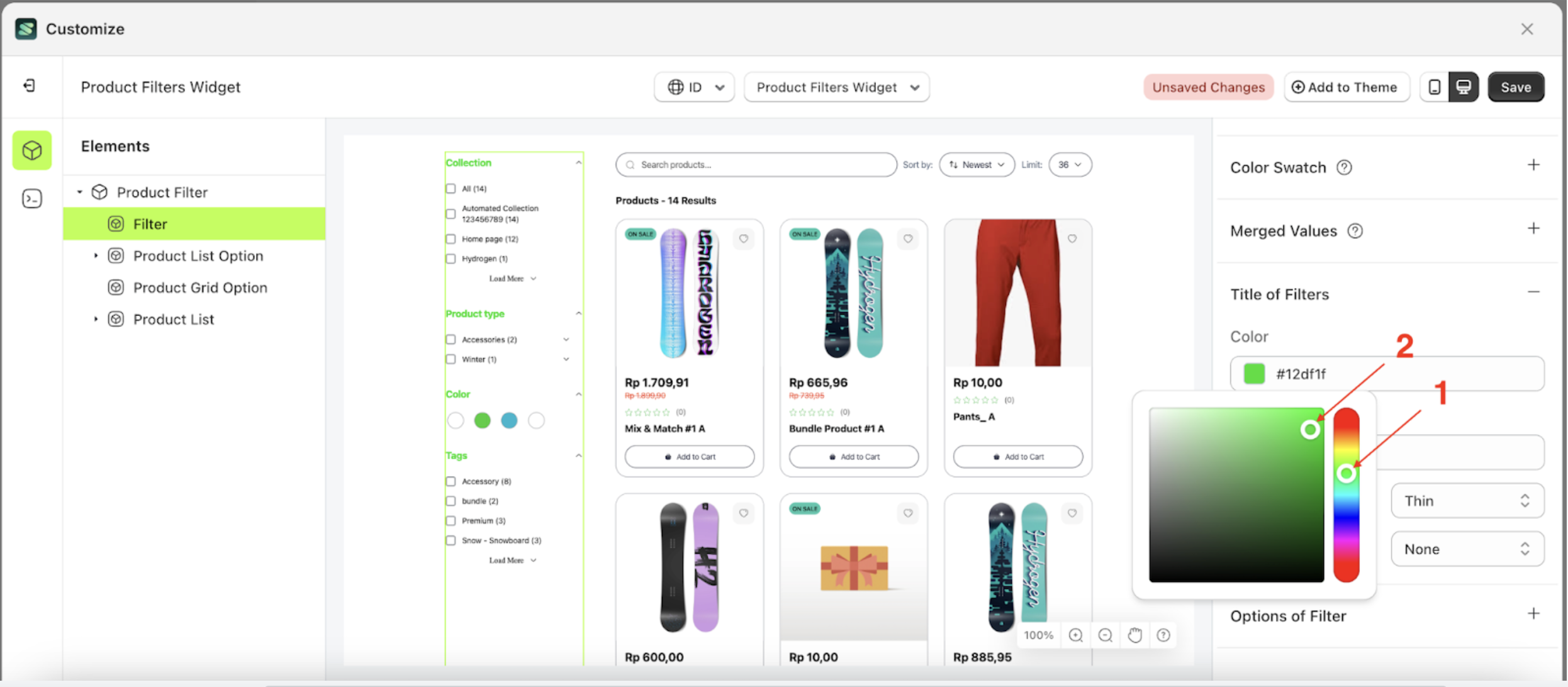Screen dimensions: 1568x687
Task: Click the Add to Theme button
Action: click(1345, 87)
